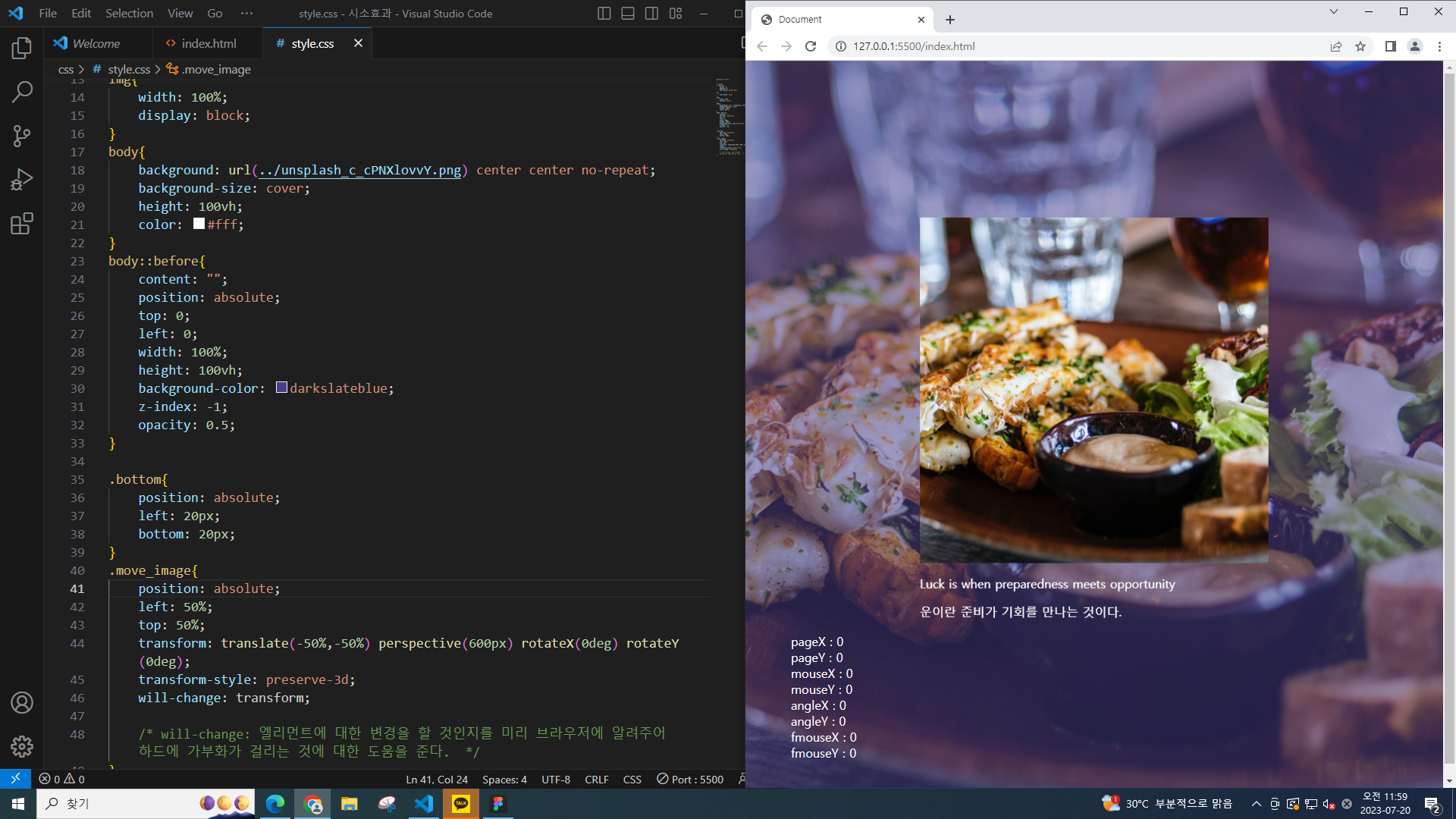Toggle the bottom panel layout button
This screenshot has width=1456, height=819.
(628, 14)
